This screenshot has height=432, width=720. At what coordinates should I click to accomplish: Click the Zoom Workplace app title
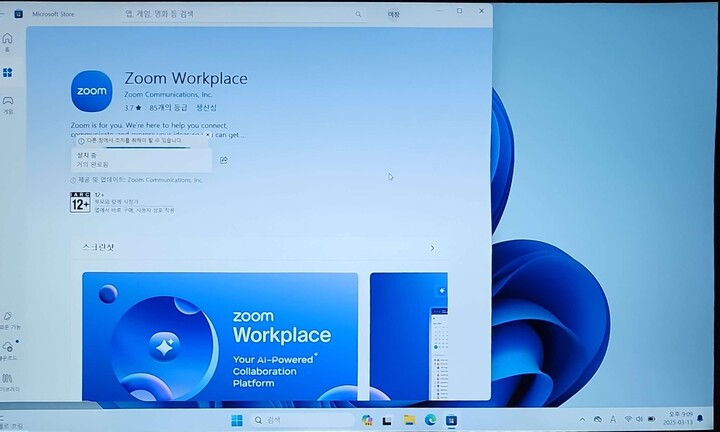point(186,78)
